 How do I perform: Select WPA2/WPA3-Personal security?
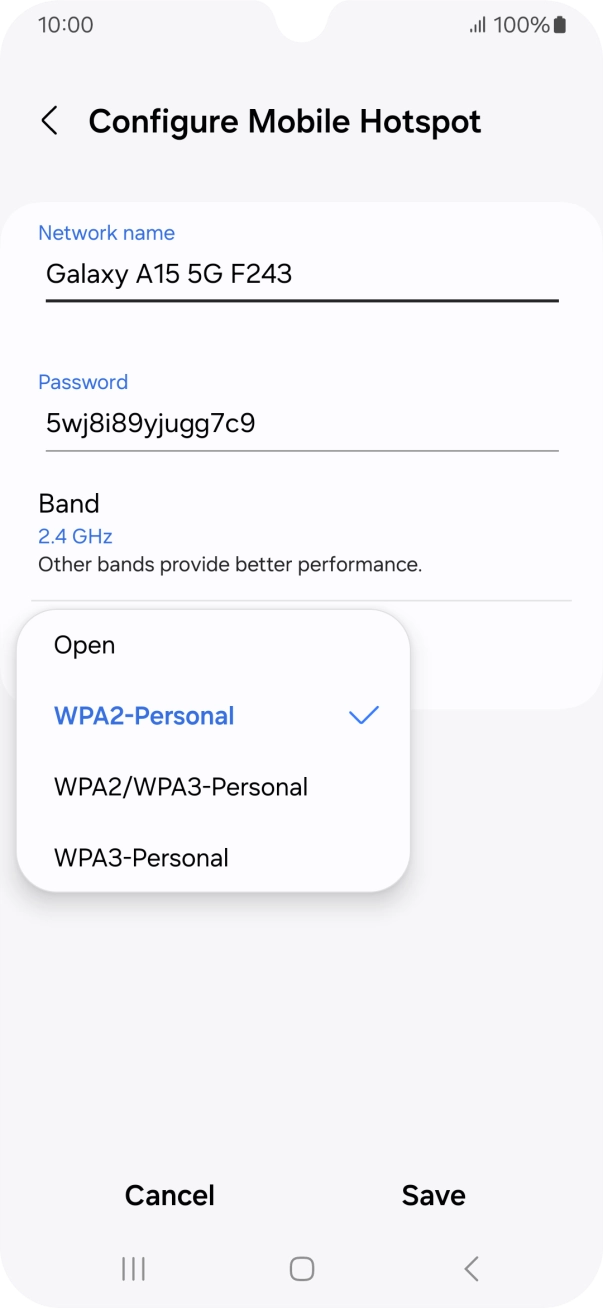pyautogui.click(x=181, y=786)
